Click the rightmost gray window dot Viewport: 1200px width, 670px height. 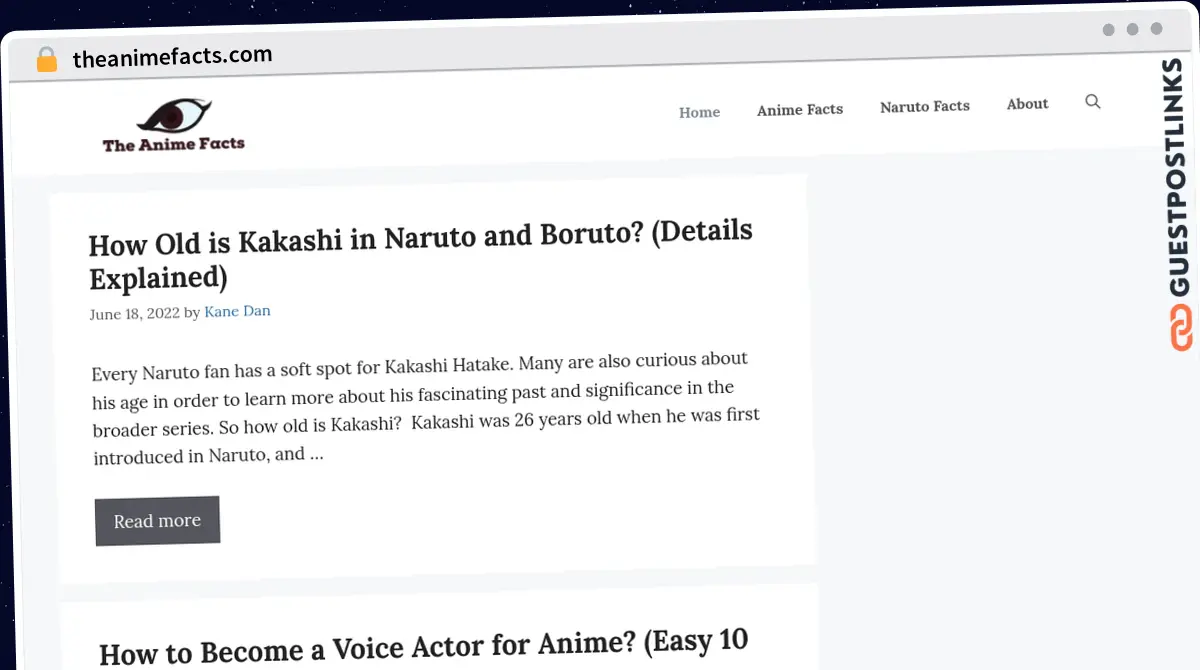(1156, 30)
